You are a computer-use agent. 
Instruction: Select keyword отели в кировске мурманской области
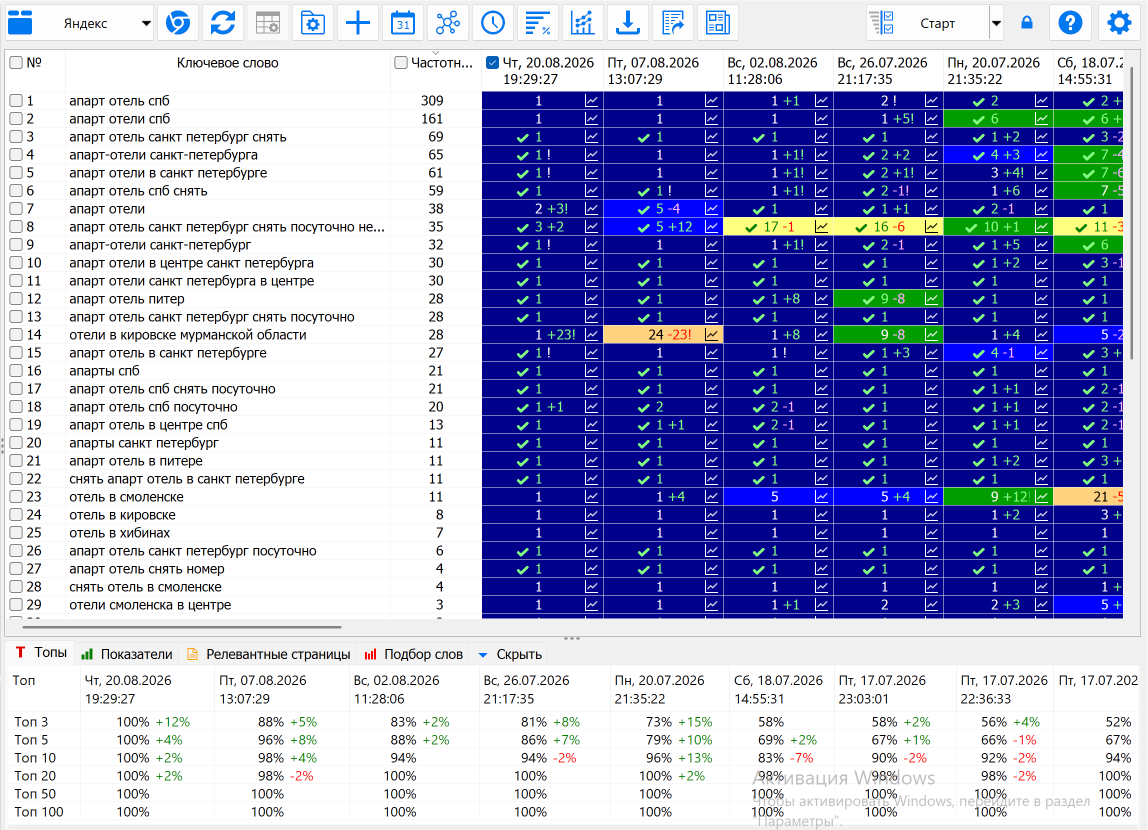tap(188, 335)
